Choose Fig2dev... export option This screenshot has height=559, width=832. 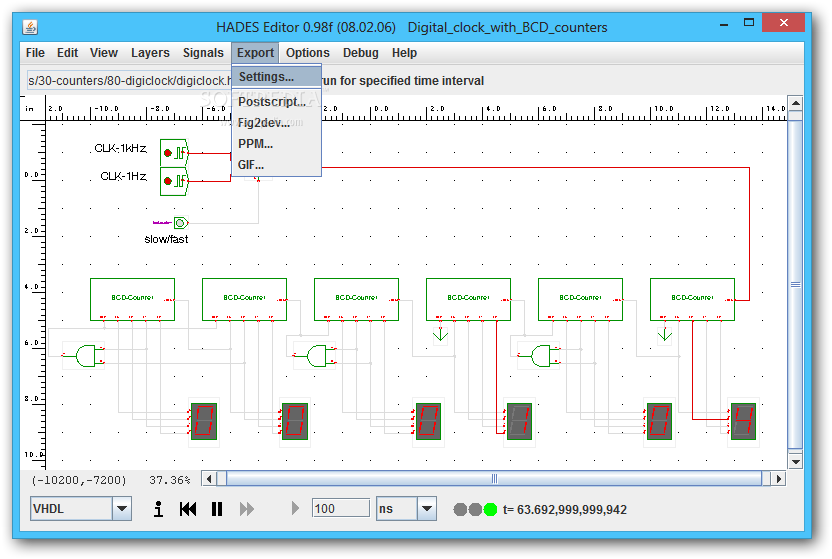point(276,123)
